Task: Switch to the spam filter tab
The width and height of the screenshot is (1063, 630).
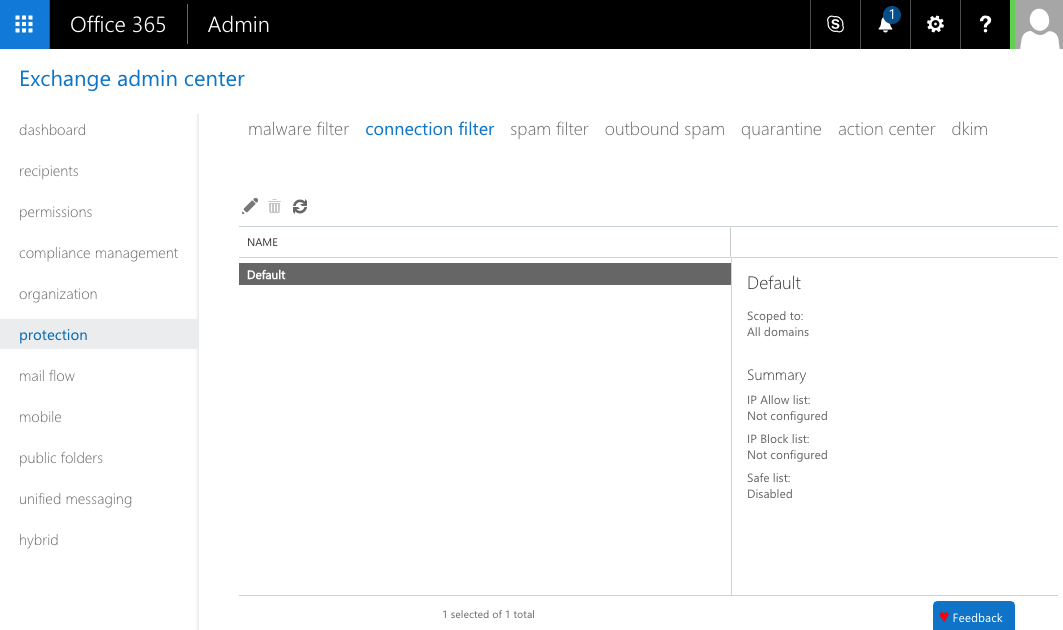Action: pos(549,129)
